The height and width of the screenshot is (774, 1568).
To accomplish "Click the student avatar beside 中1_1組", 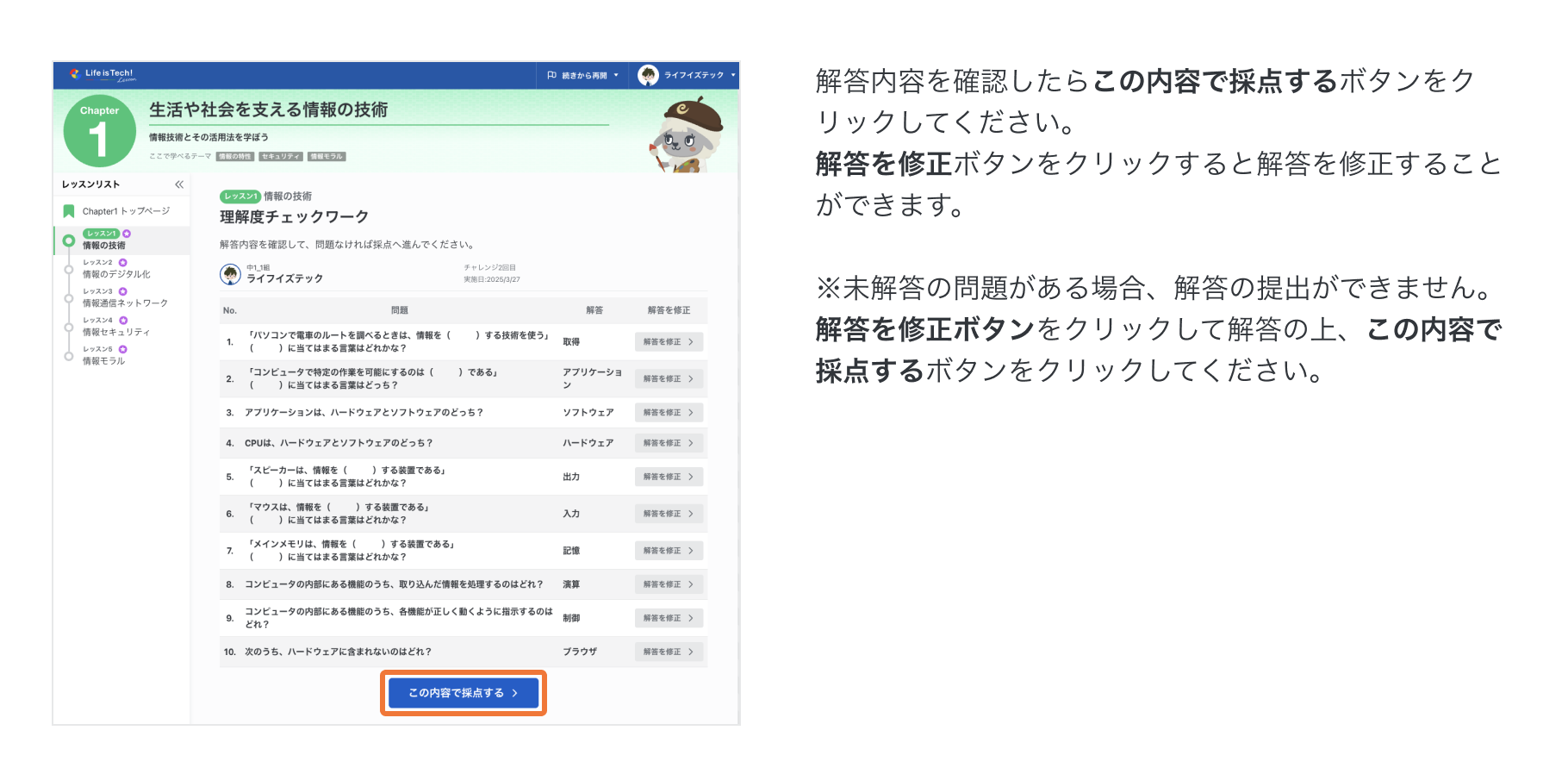I will 230,274.
